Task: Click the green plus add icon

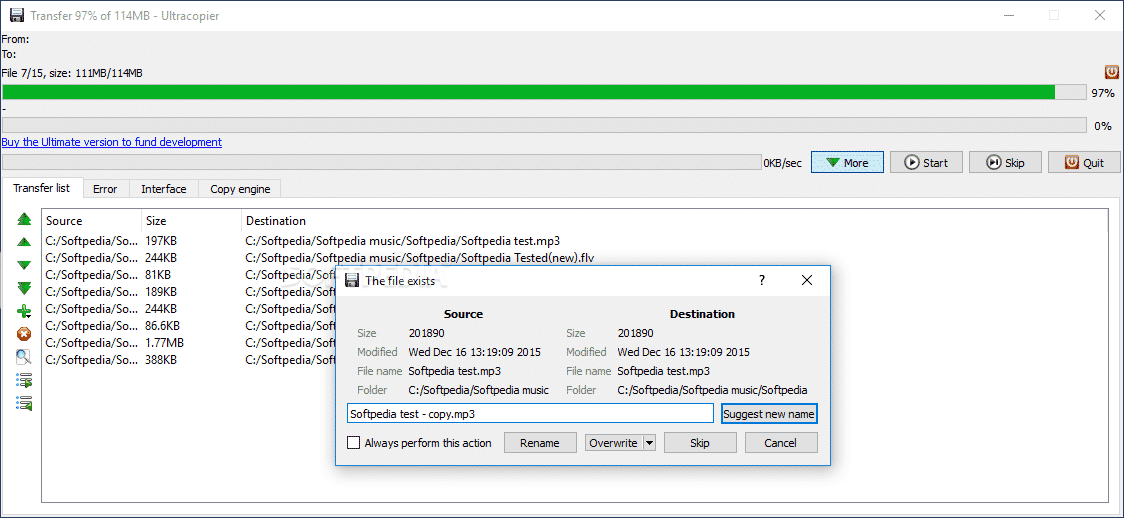Action: point(24,311)
